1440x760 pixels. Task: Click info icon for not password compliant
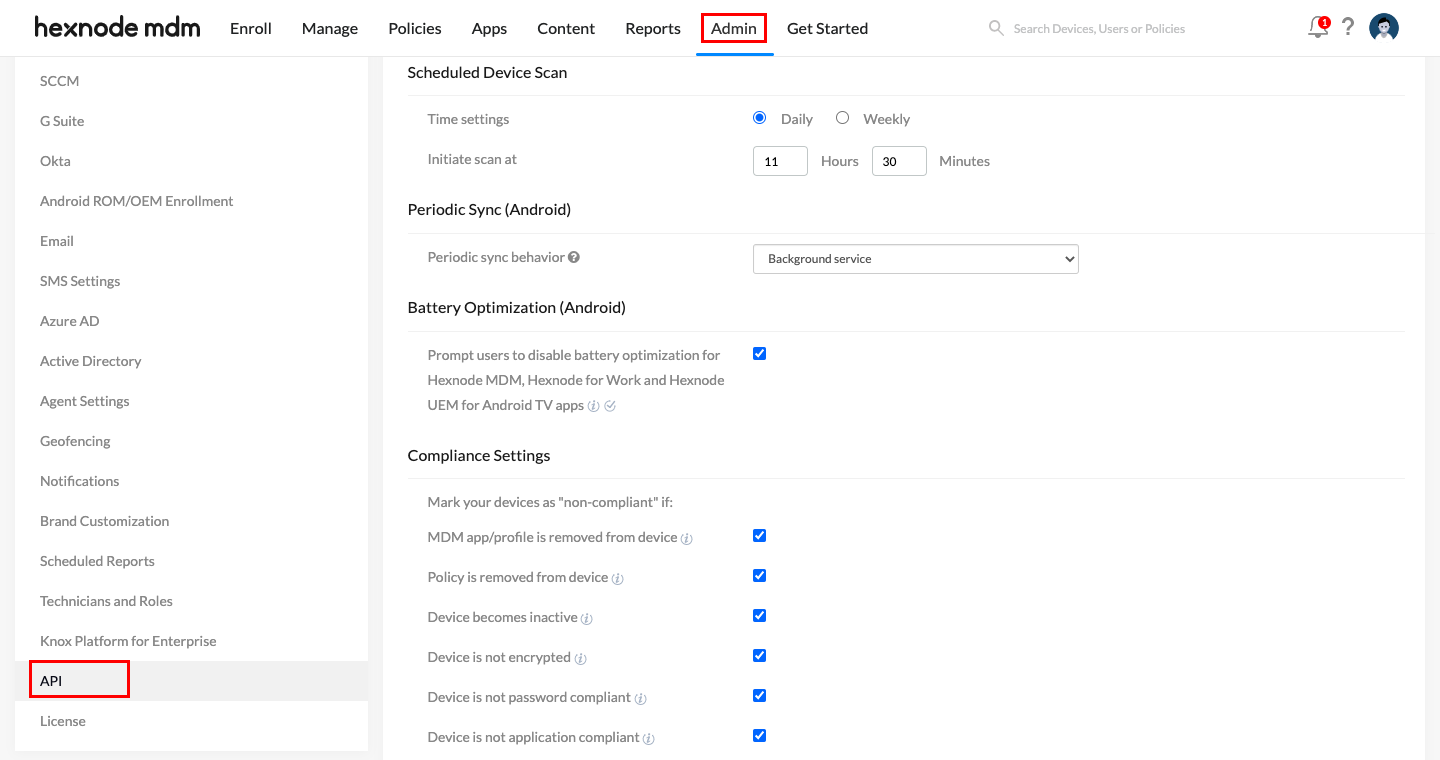[640, 698]
